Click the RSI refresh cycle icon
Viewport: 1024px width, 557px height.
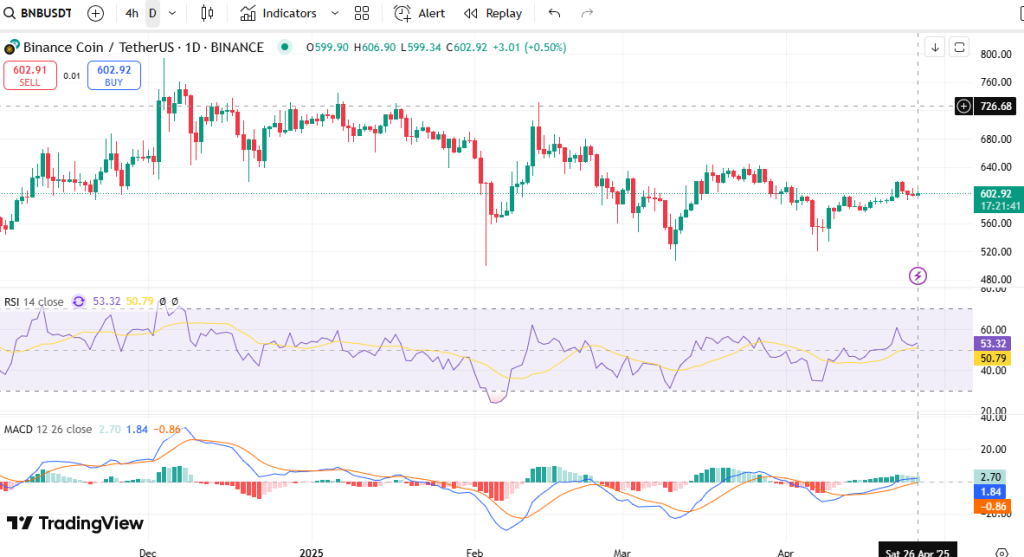78,301
